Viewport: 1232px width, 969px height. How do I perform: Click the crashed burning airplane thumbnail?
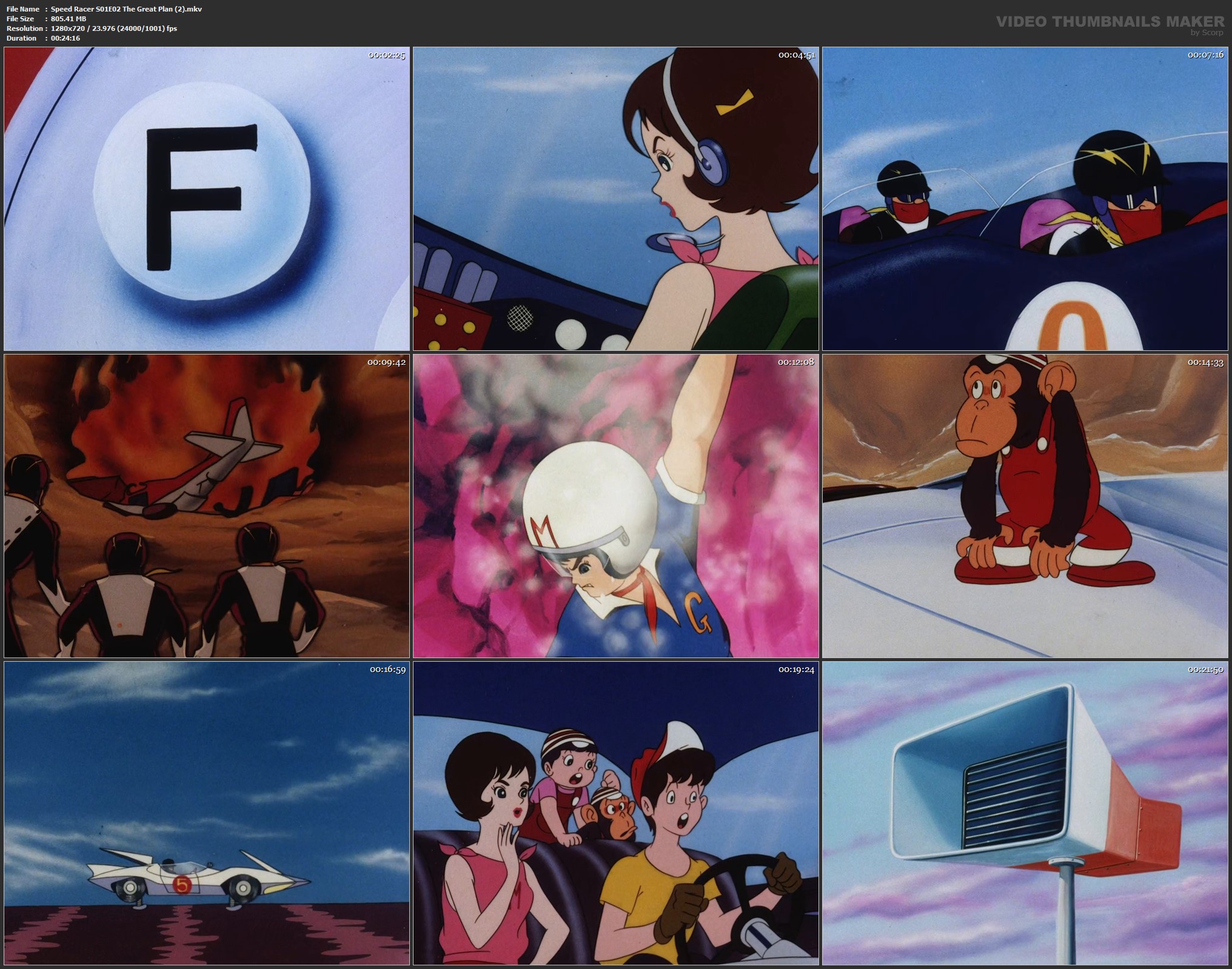click(206, 506)
